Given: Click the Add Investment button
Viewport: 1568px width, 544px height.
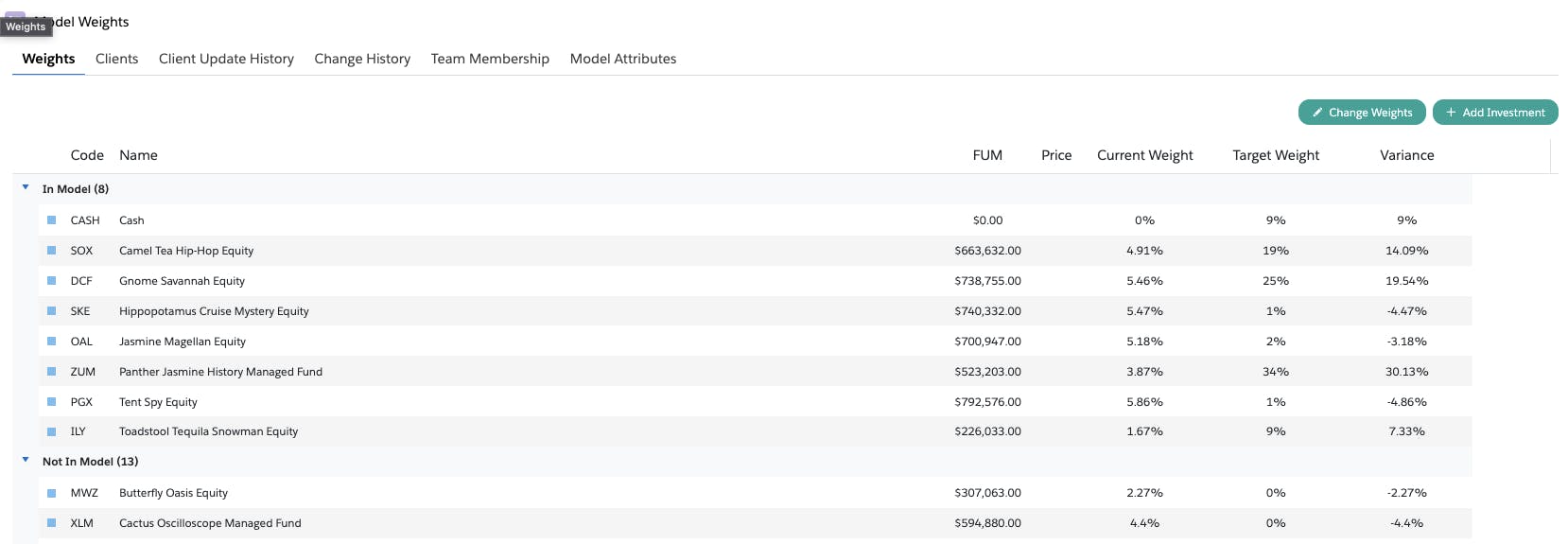Looking at the screenshot, I should click(x=1495, y=112).
